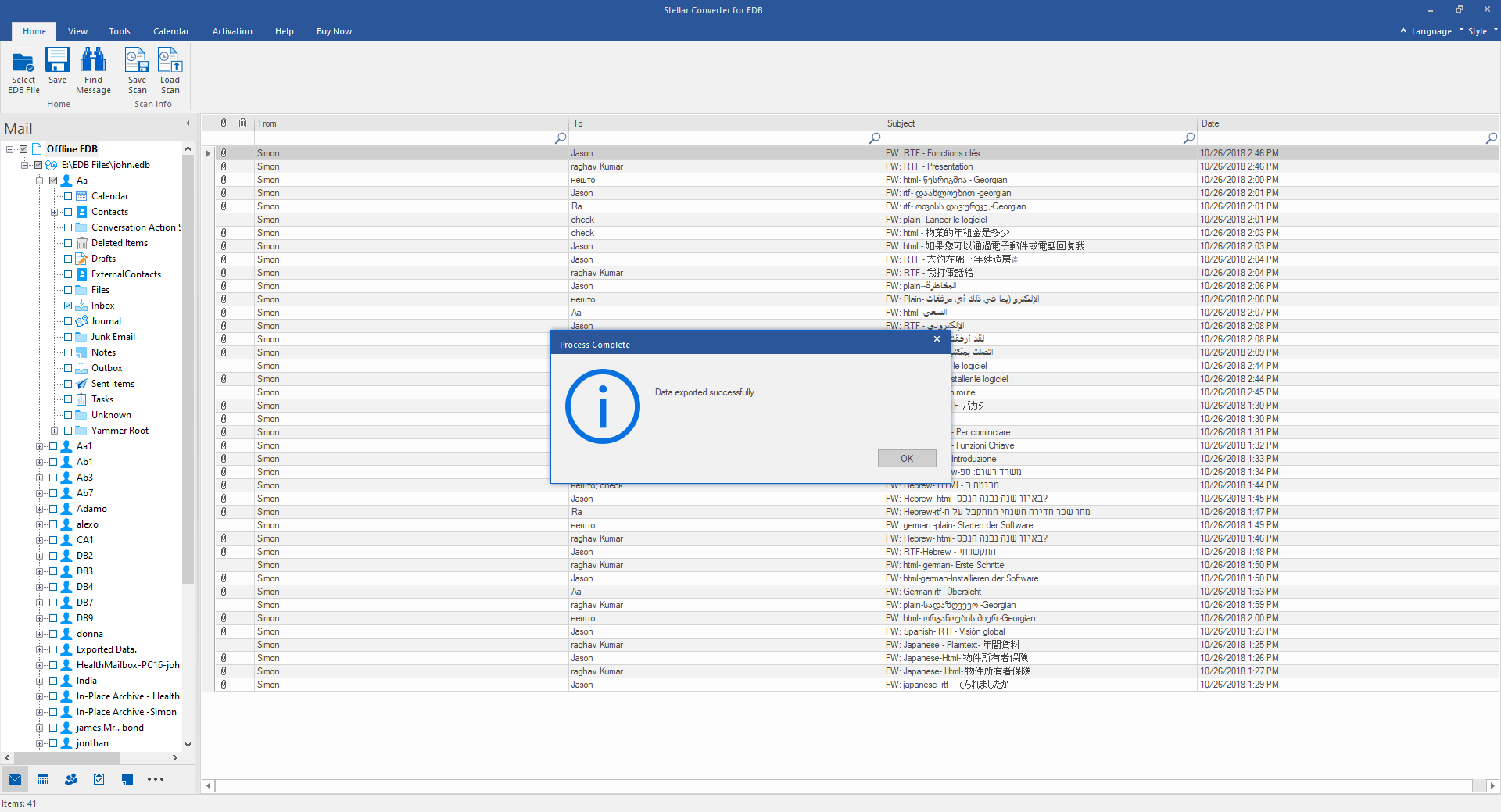The height and width of the screenshot is (812, 1501).
Task: Open Calendar view icon at bottom
Action: pyautogui.click(x=43, y=779)
